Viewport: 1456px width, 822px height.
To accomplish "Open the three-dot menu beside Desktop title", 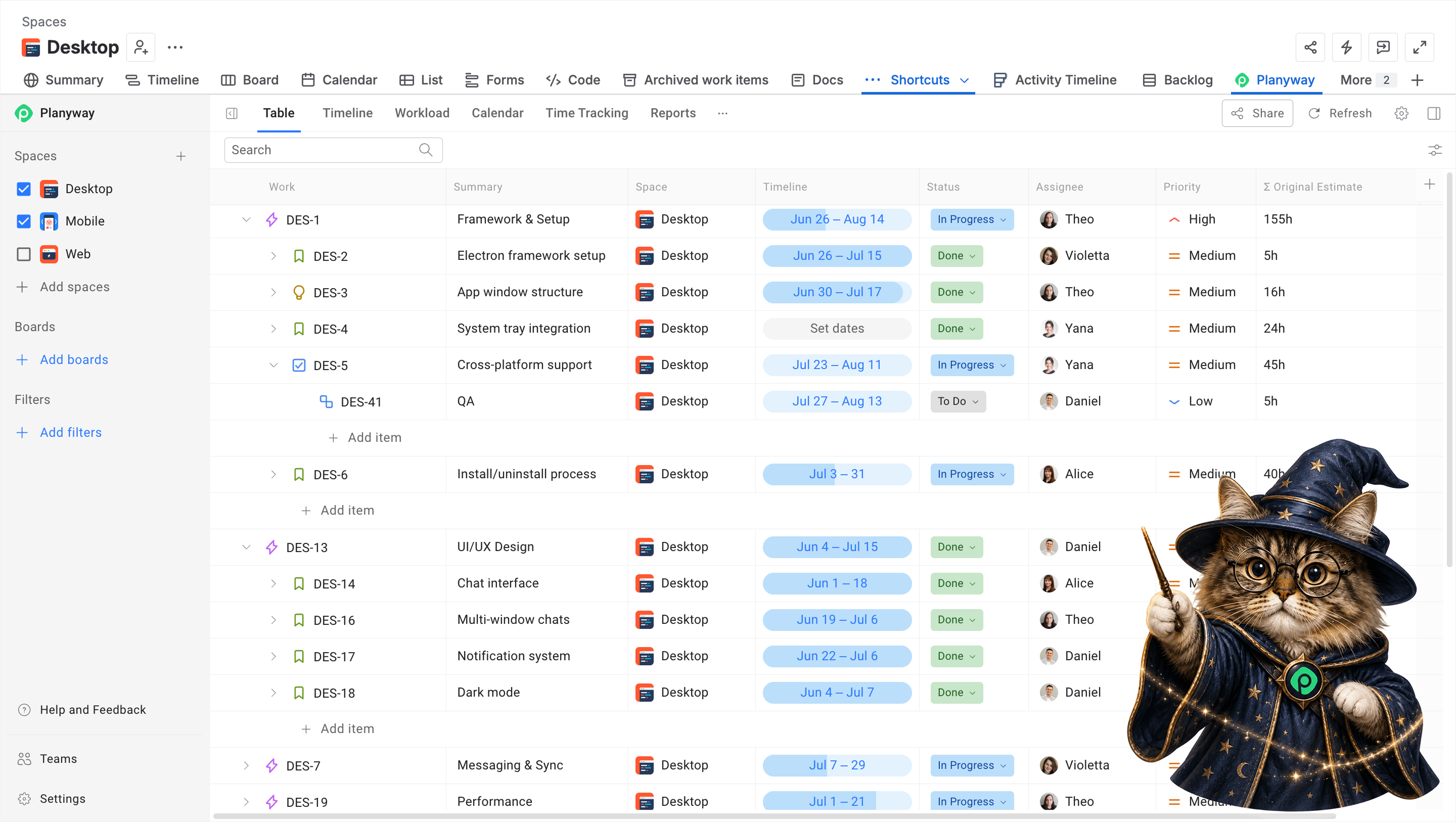I will click(175, 48).
